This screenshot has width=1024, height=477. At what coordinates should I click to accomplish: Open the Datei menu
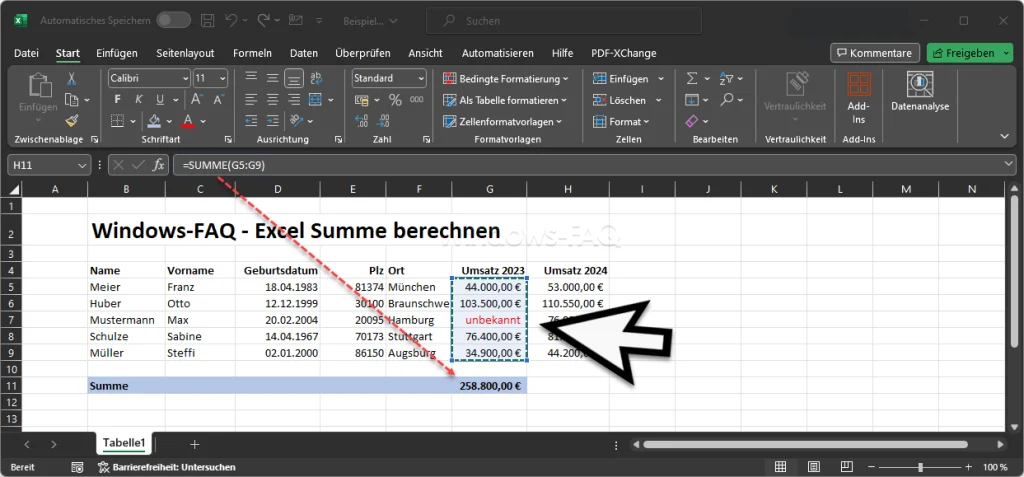tap(26, 54)
